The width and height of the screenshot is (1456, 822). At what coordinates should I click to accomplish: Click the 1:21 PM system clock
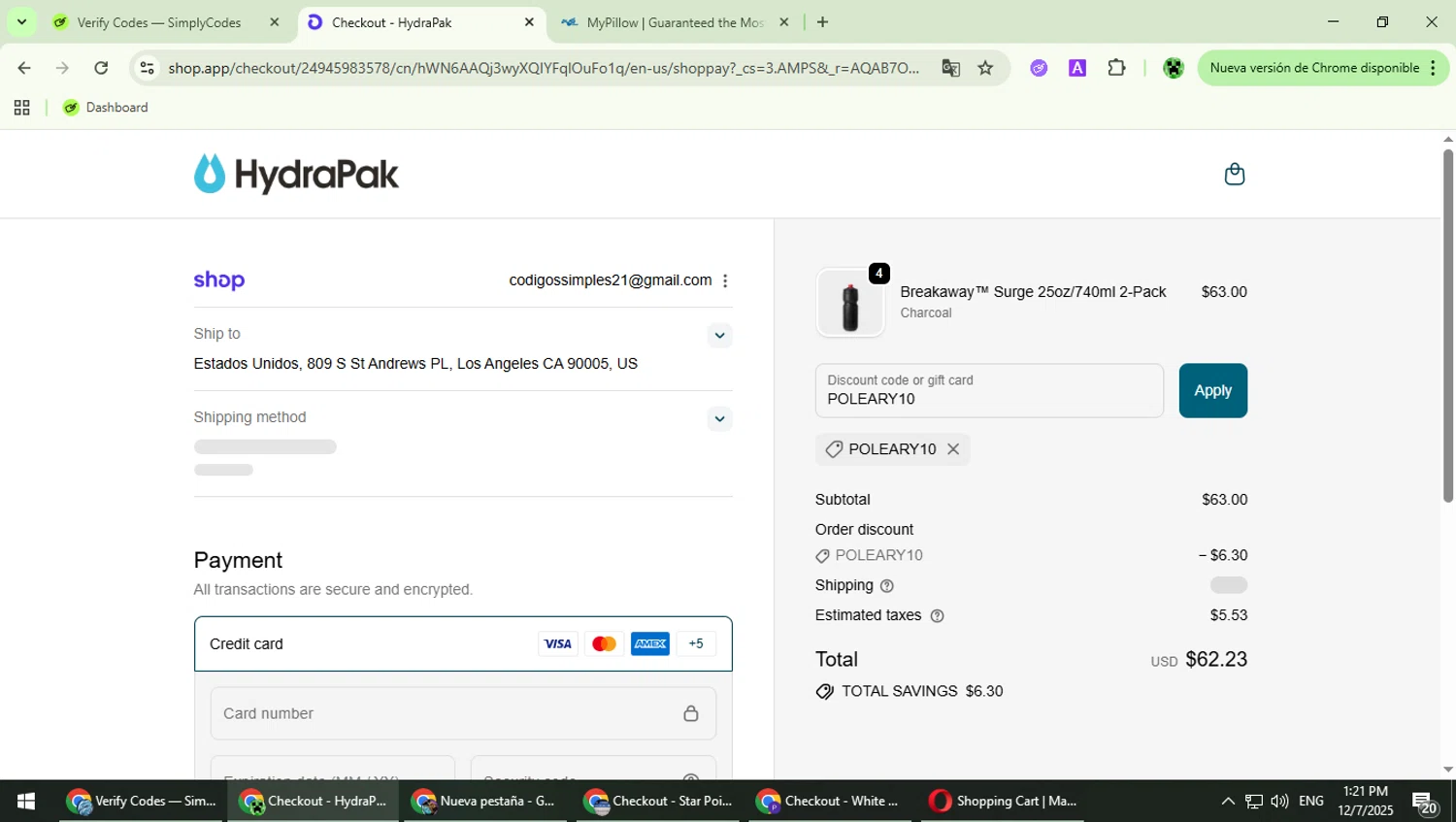(x=1365, y=792)
